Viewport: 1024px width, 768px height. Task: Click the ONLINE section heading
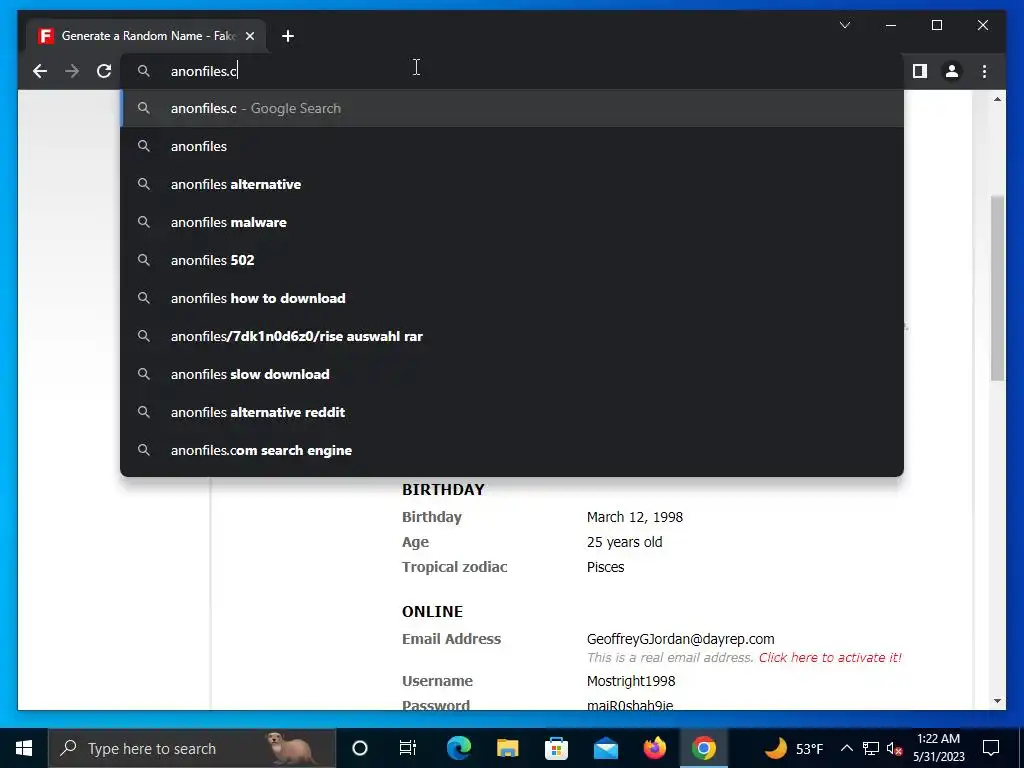point(432,612)
